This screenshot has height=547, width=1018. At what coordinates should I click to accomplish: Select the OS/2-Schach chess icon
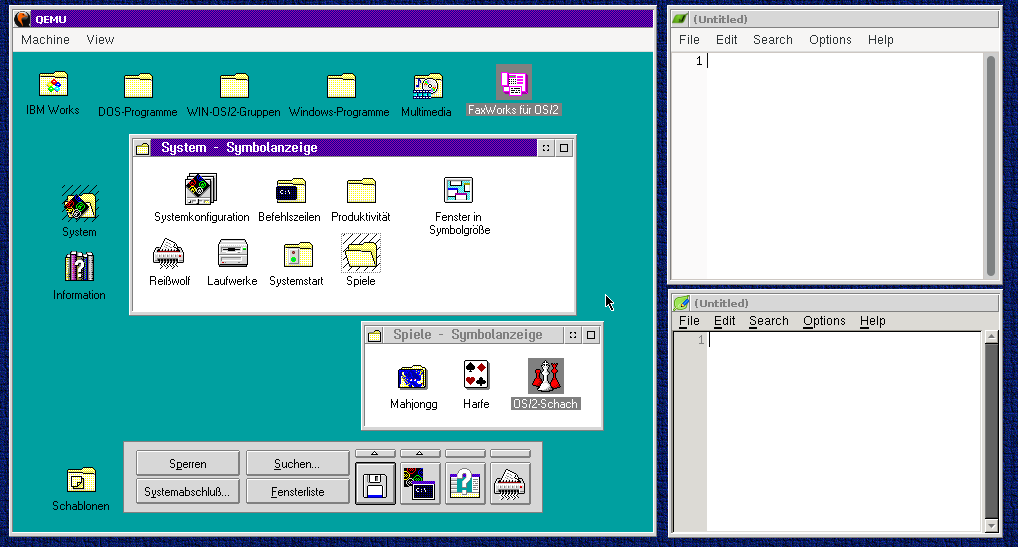coord(546,376)
